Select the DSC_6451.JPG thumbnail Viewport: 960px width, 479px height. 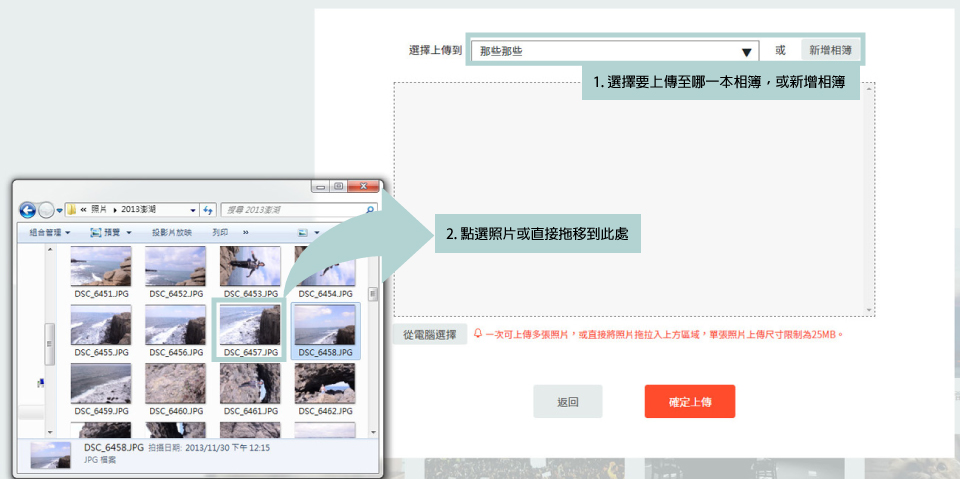(101, 266)
